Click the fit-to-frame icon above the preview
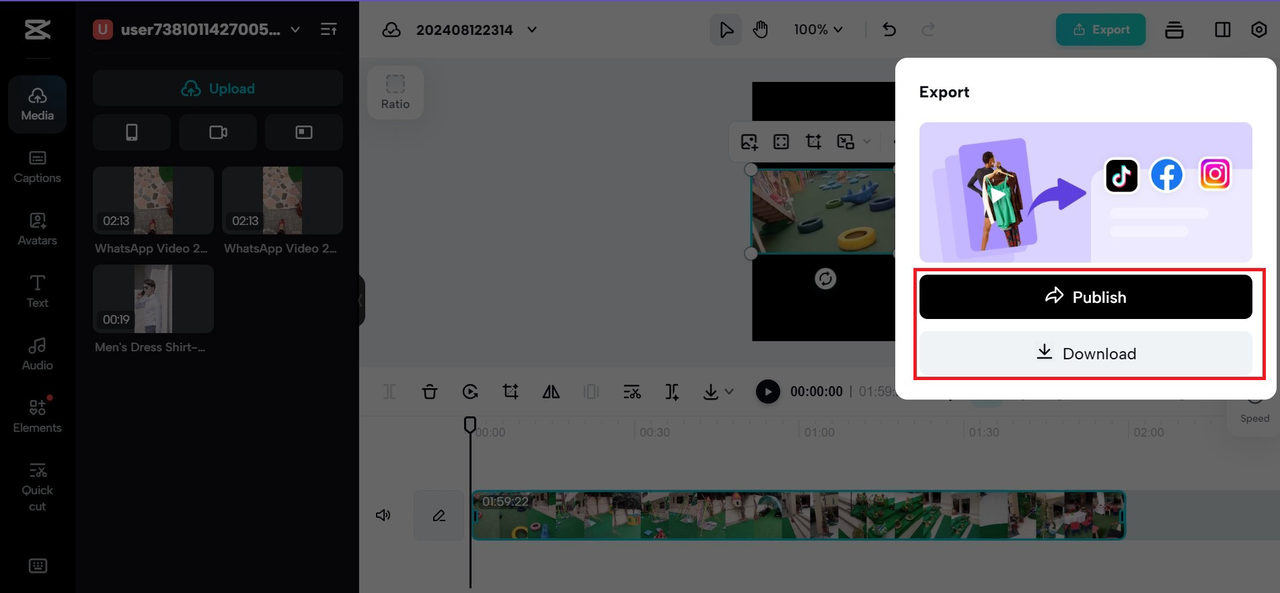 781,142
